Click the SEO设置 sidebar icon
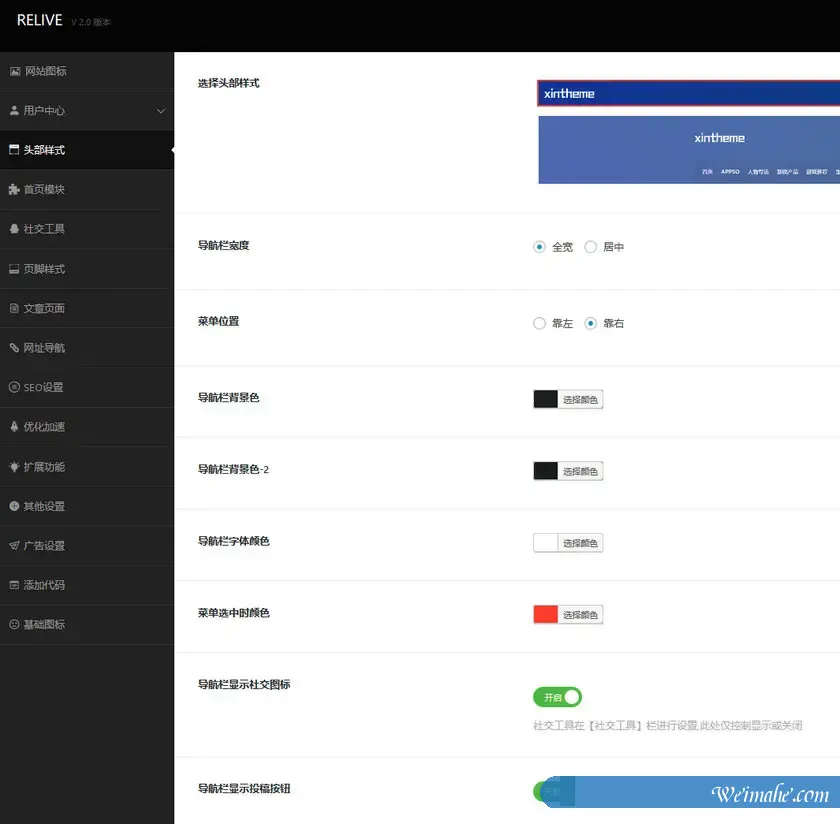Screen dimensions: 840x824 coord(15,387)
